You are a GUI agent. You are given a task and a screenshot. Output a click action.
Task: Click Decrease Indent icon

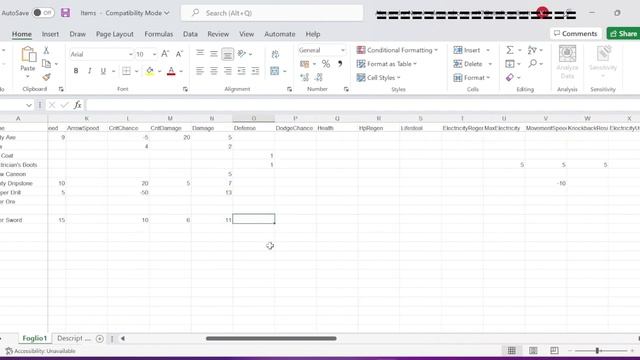[242, 71]
